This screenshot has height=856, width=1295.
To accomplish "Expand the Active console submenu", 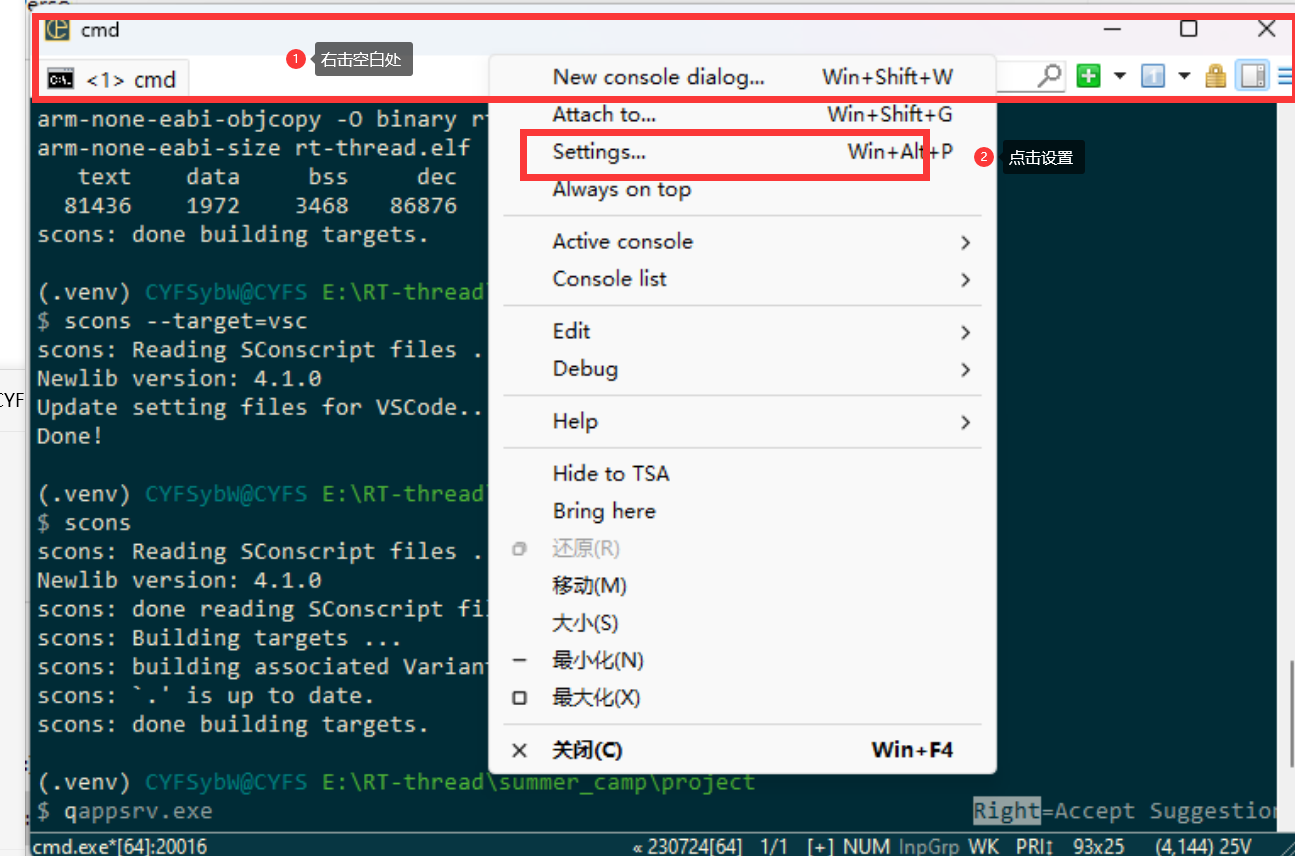I will tap(622, 241).
